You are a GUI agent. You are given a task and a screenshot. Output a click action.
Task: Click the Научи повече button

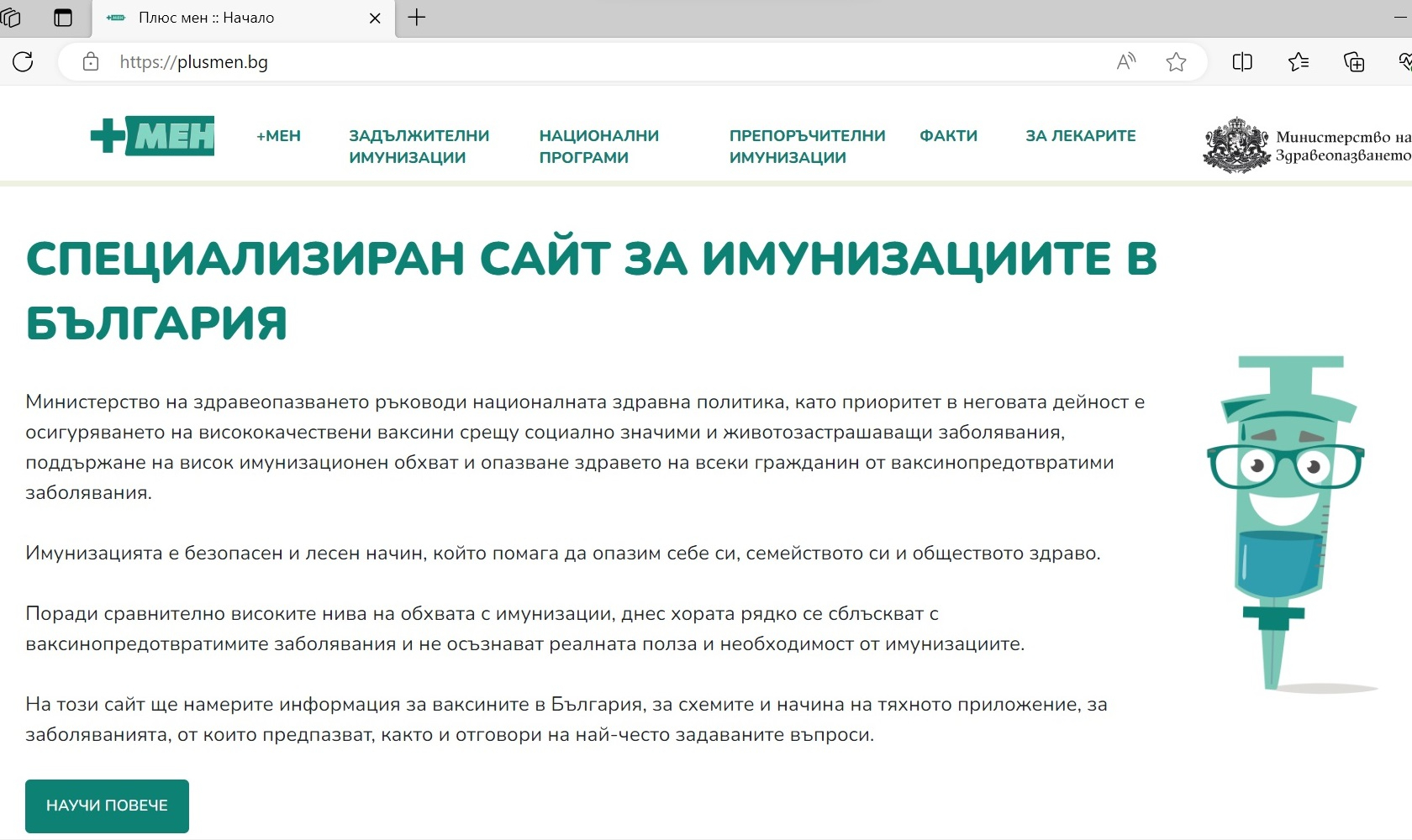[107, 806]
